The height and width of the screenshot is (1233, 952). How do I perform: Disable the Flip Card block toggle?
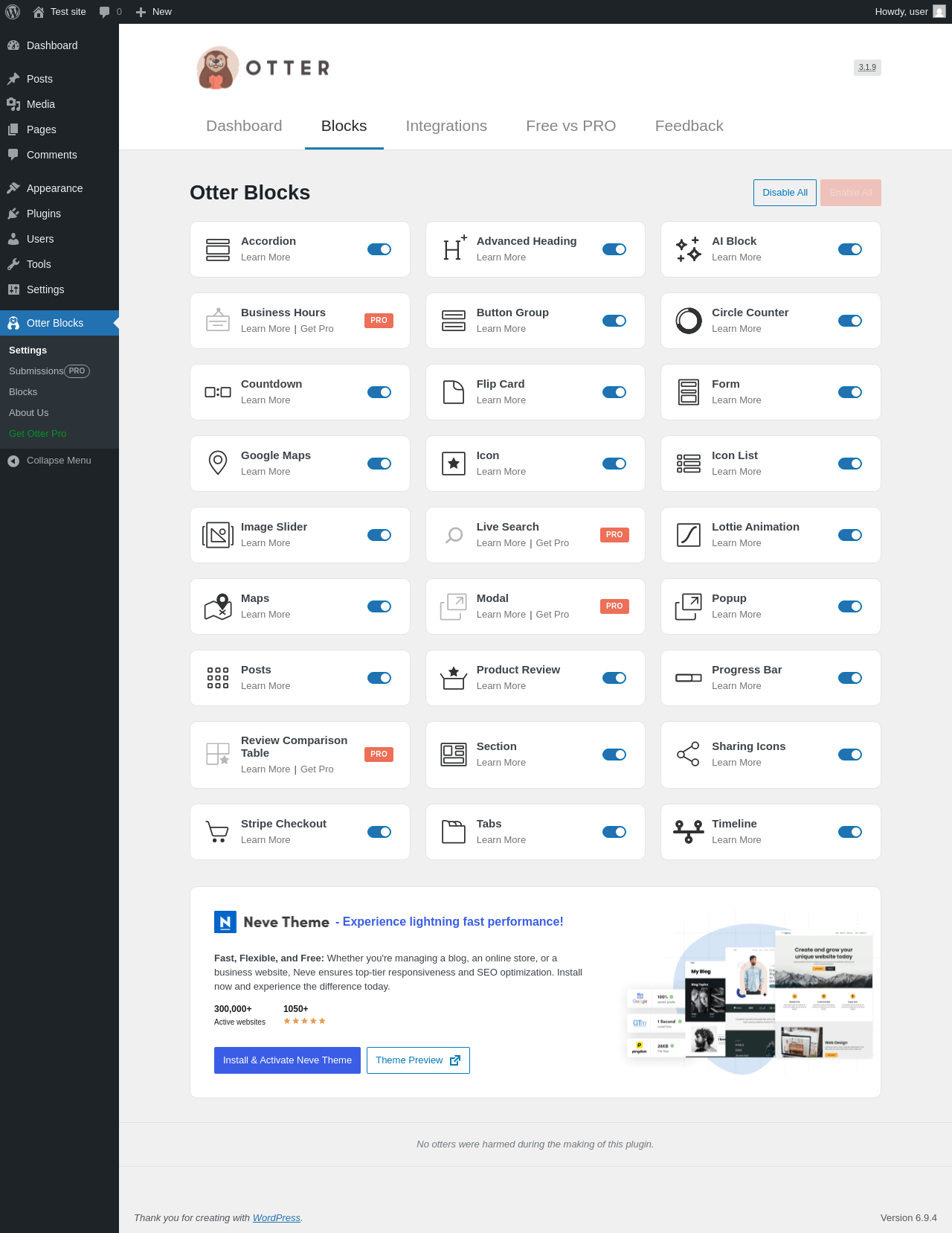(x=614, y=392)
